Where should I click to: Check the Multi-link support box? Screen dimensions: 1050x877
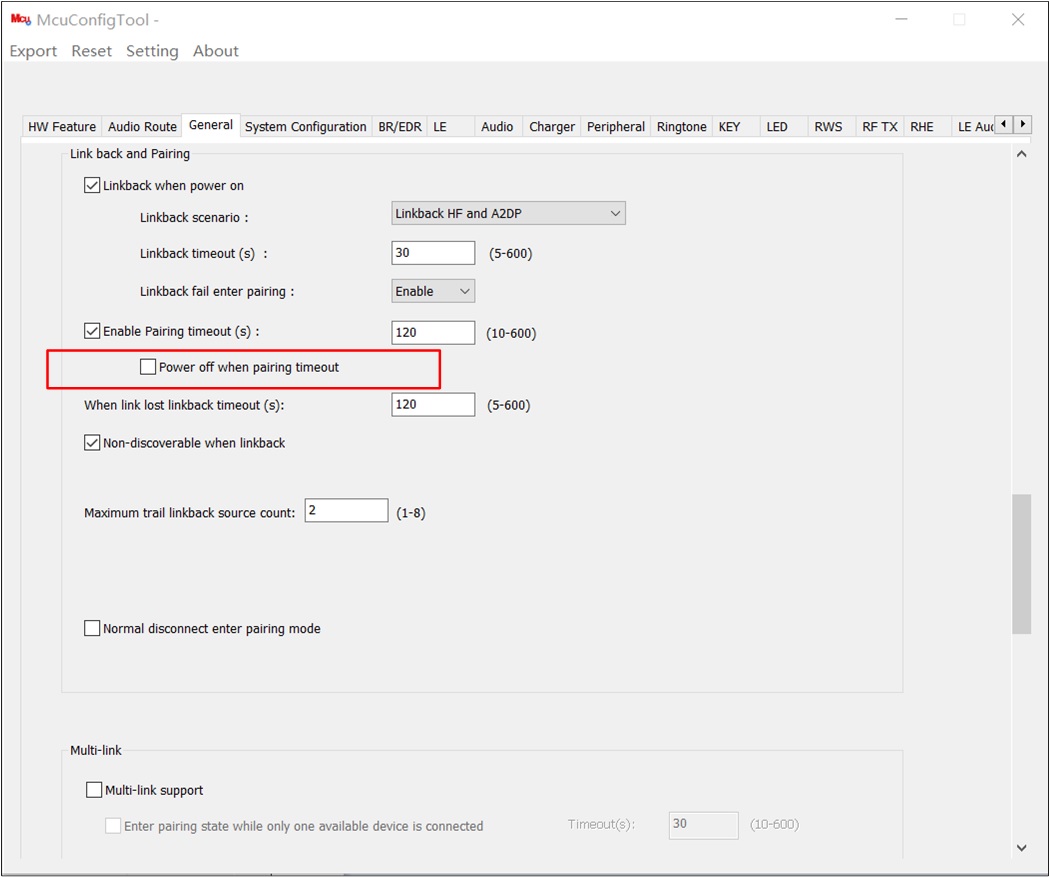click(94, 790)
